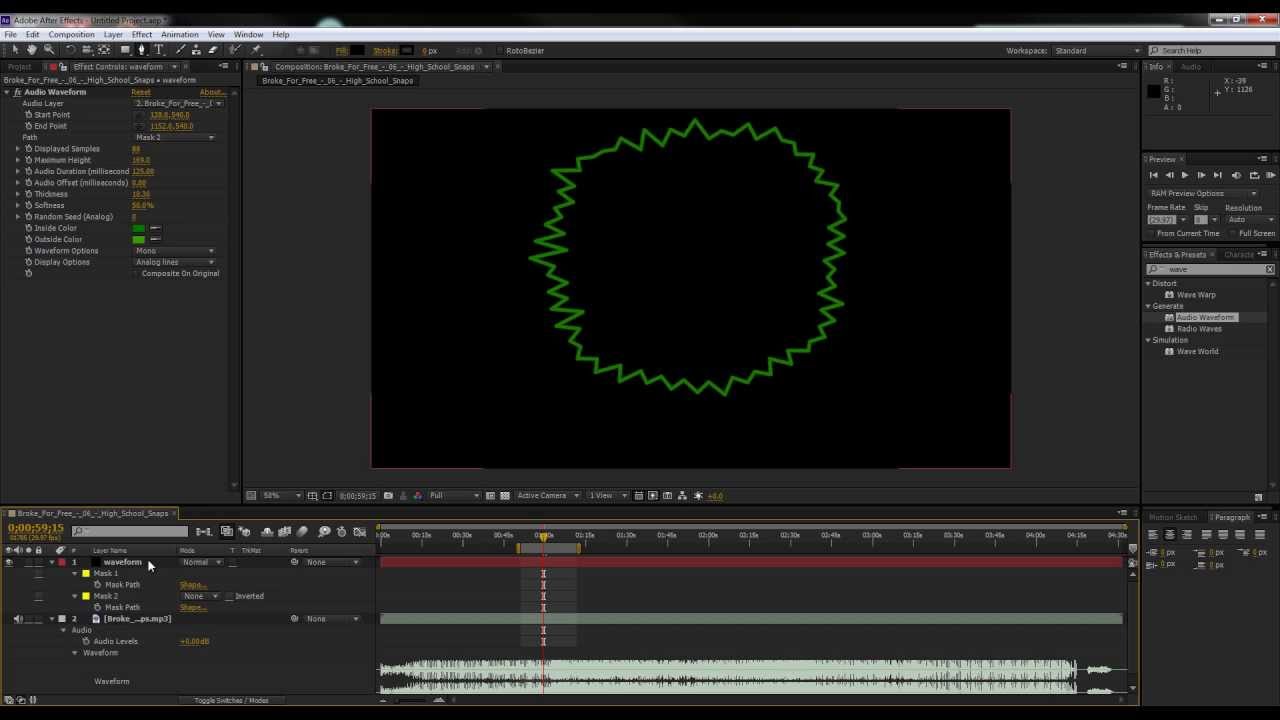Viewport: 1280px width, 720px height.
Task: Select the Hand tool
Action: (x=31, y=50)
